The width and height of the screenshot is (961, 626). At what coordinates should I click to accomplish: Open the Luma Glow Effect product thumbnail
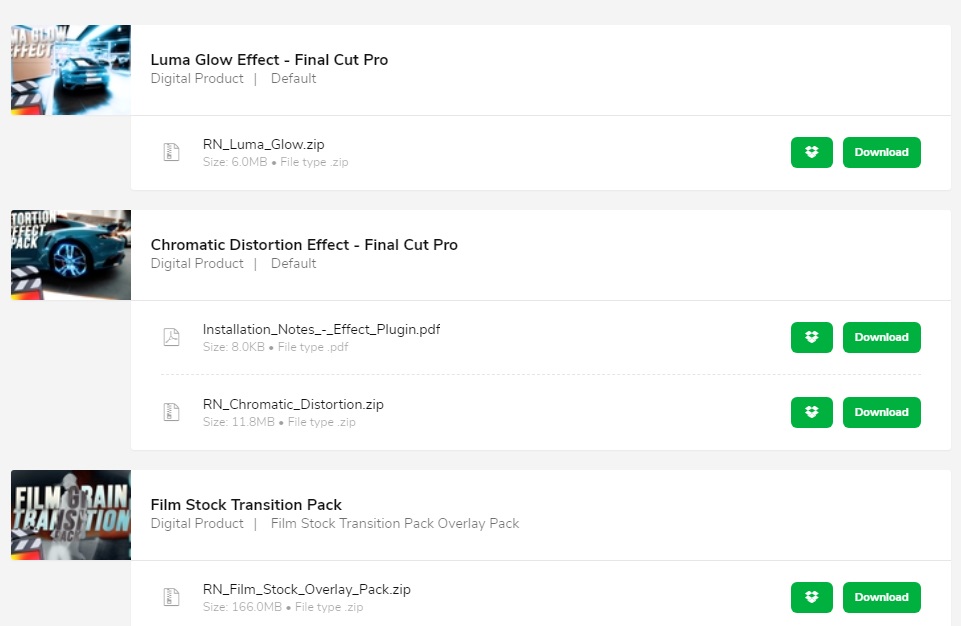pyautogui.click(x=70, y=70)
